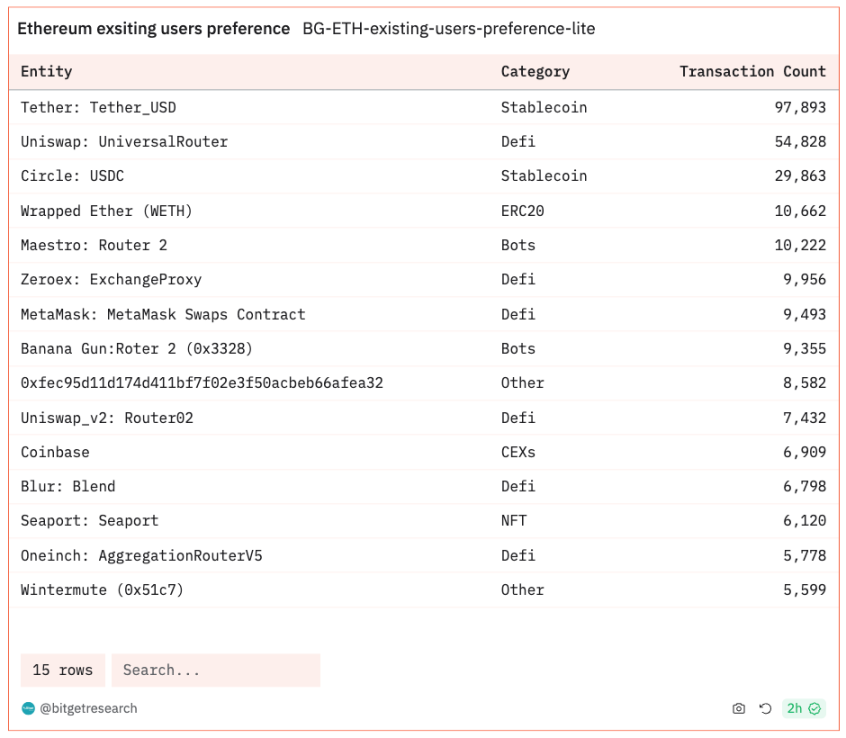Click the refresh query icon

(x=765, y=709)
